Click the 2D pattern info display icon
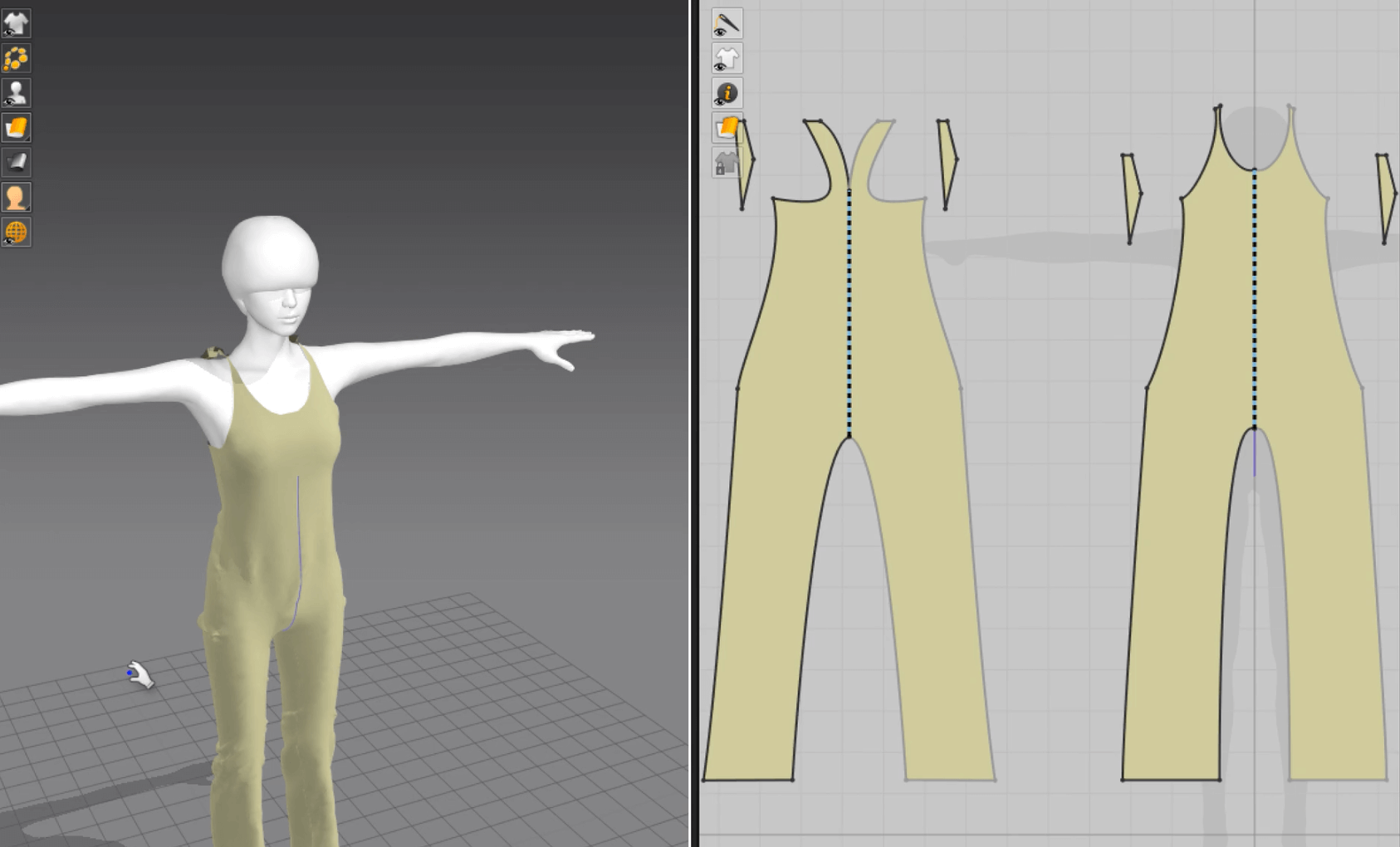This screenshot has height=847, width=1400. point(727,93)
